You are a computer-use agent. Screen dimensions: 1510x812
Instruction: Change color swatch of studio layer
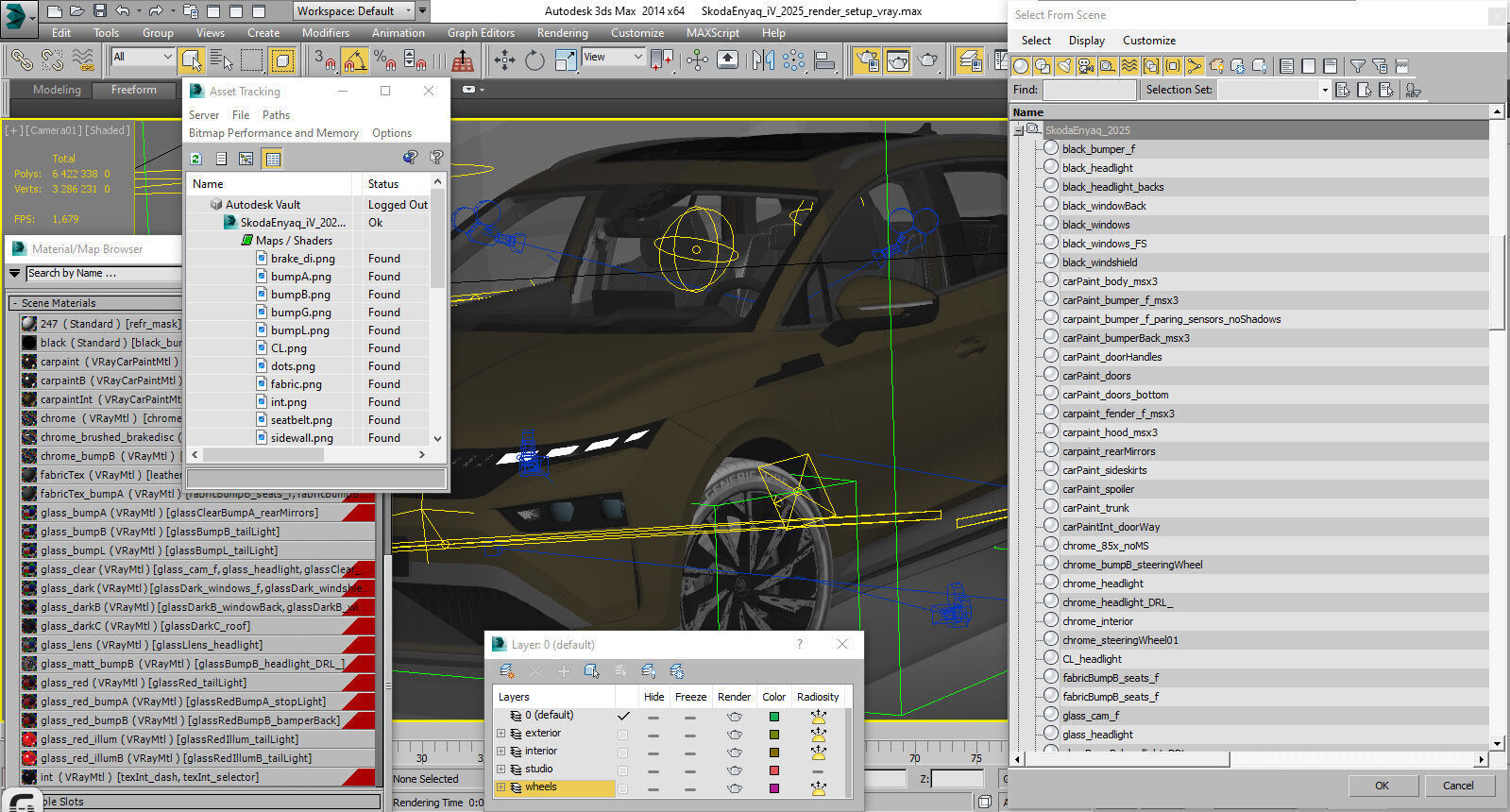[774, 770]
